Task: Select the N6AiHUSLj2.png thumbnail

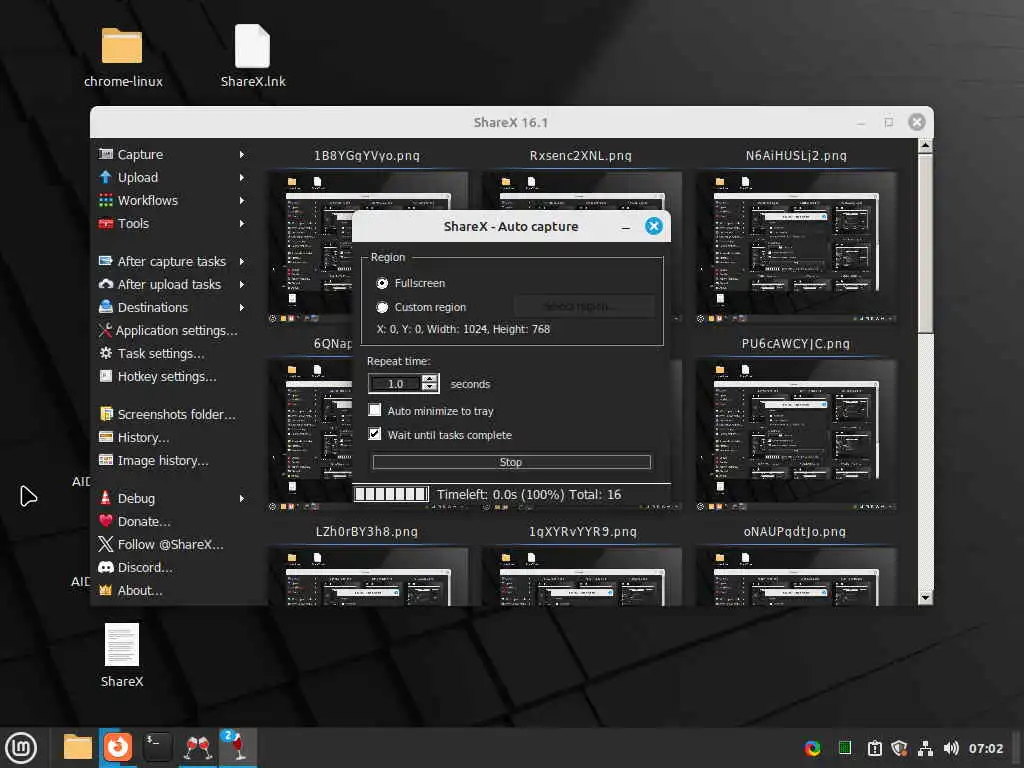Action: 796,247
